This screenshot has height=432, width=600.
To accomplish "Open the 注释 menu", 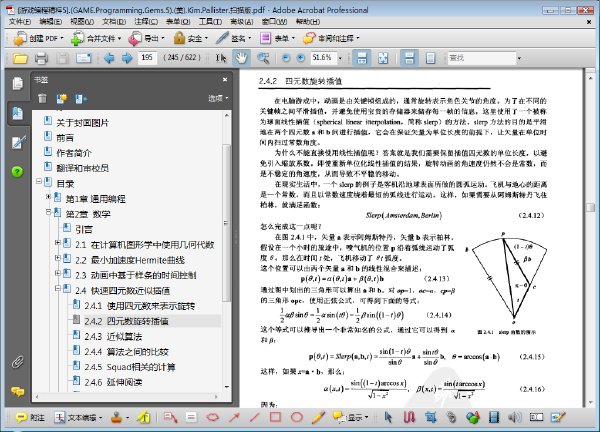I will 146,21.
